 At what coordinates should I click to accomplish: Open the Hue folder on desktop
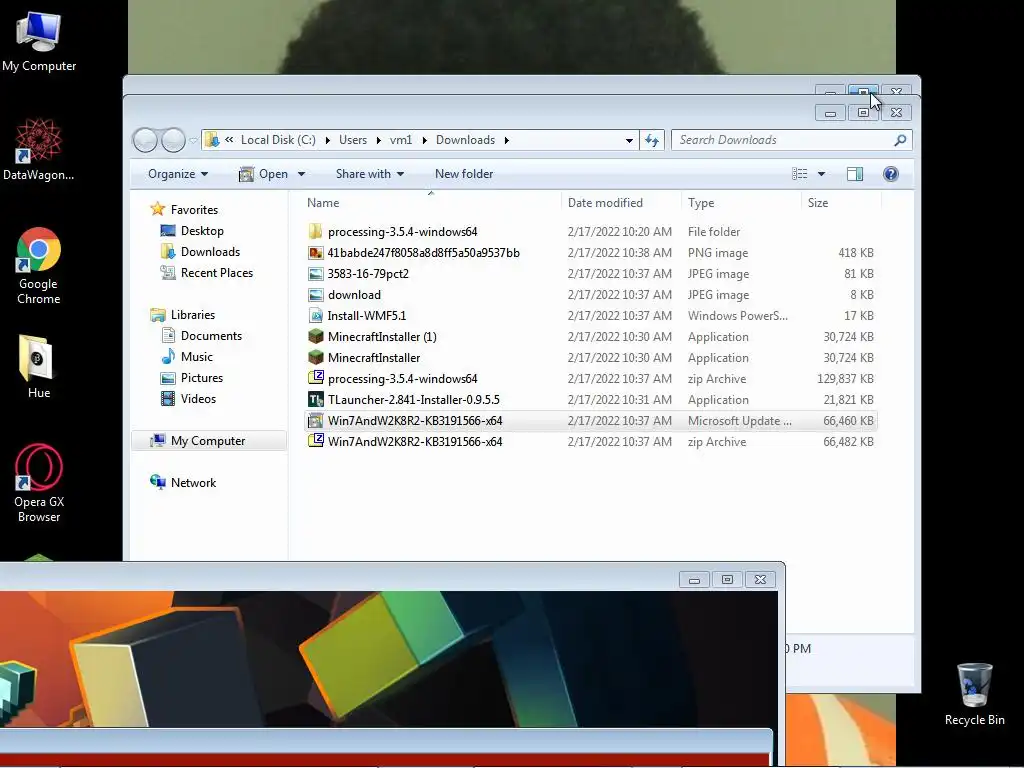click(39, 366)
